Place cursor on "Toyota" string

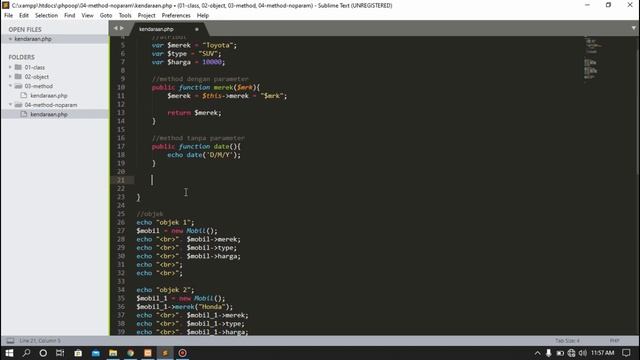(x=218, y=45)
